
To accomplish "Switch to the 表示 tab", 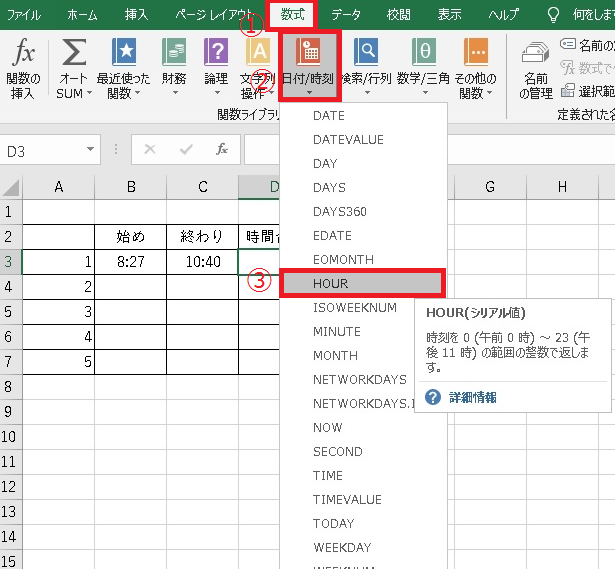I will (x=449, y=15).
